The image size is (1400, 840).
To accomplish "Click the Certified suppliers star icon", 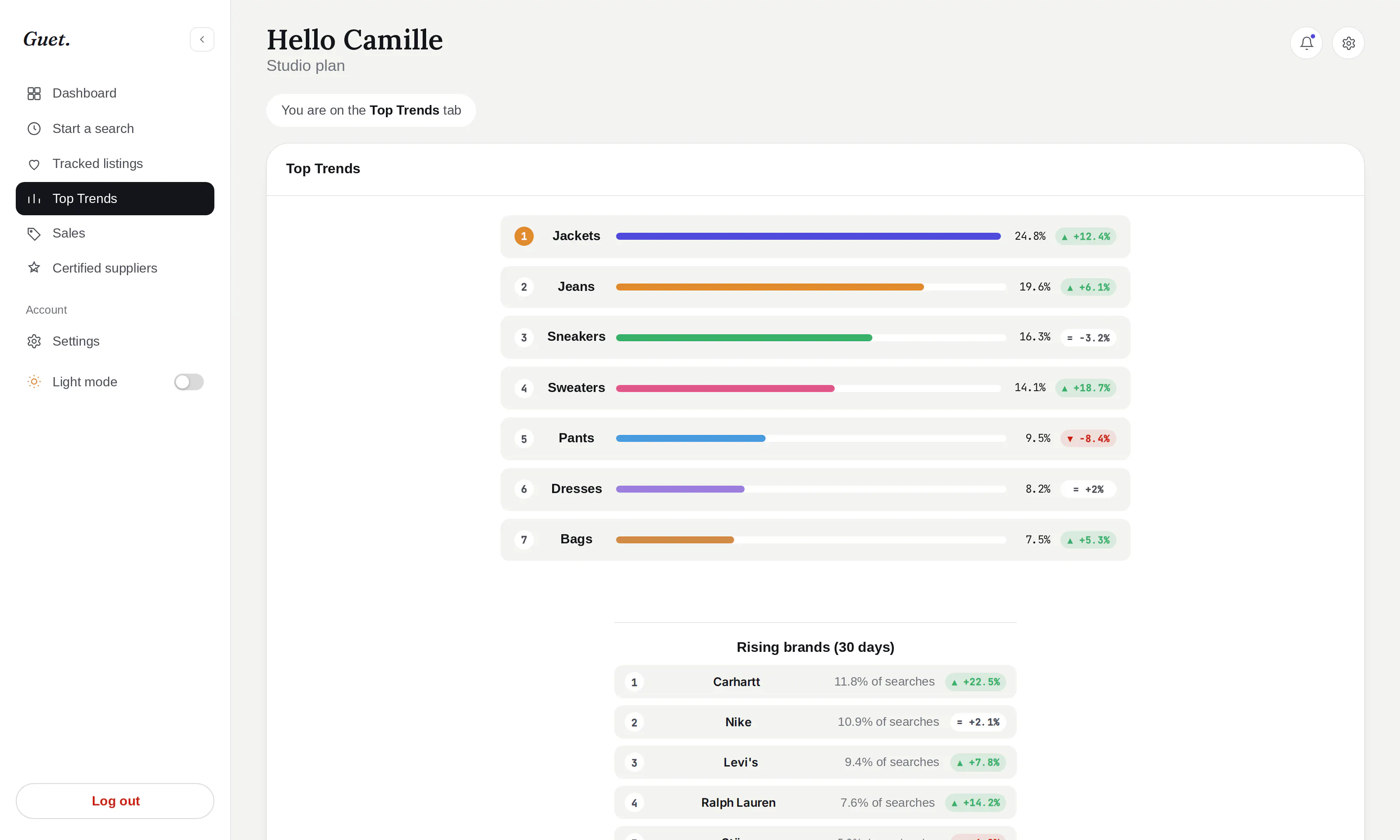I will [x=34, y=268].
